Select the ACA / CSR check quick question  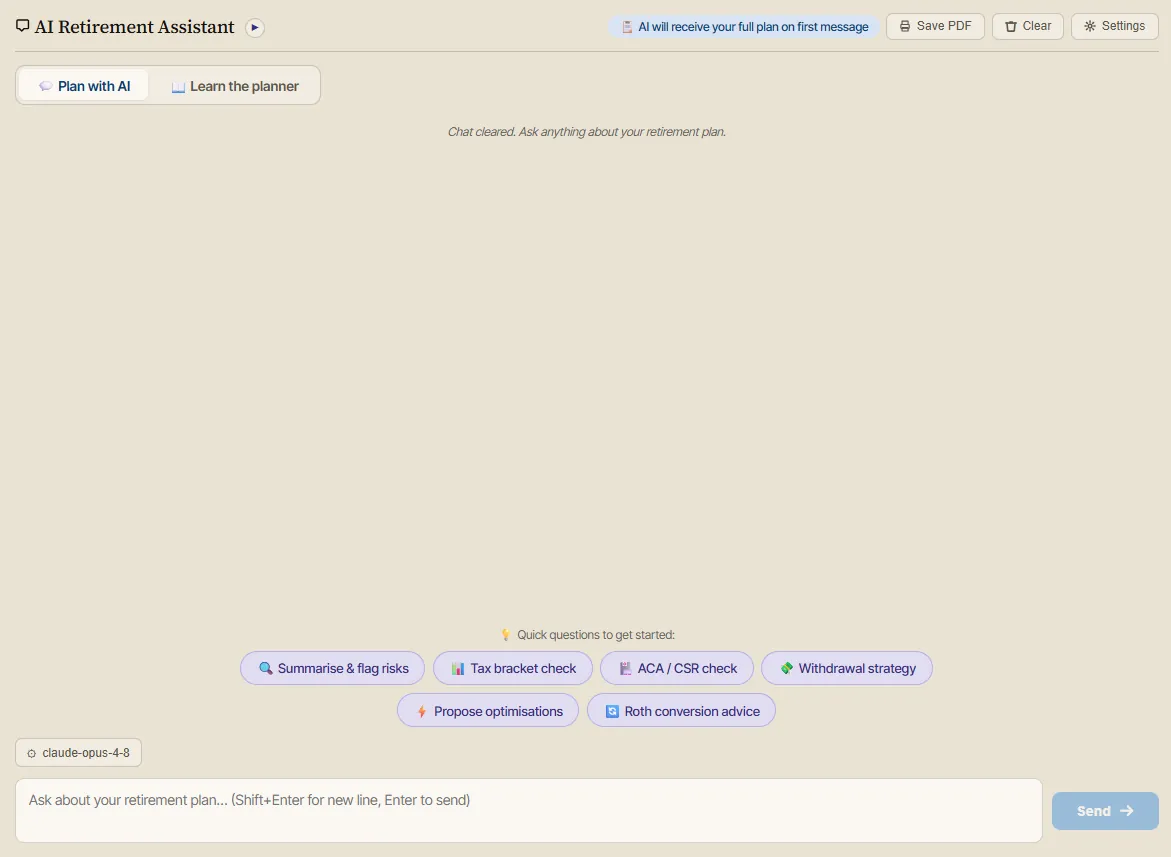point(677,668)
